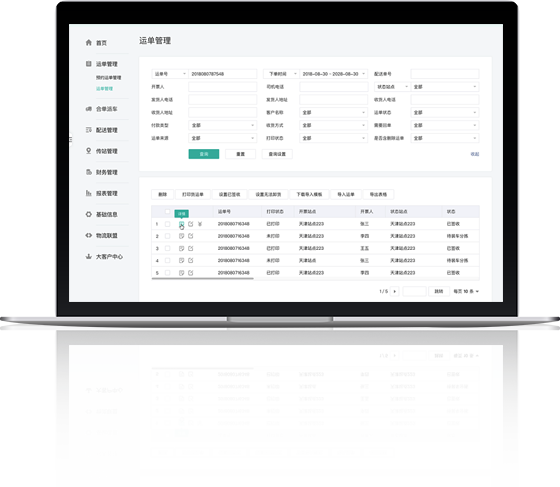Open the 每页 10 条 page size dropdown
This screenshot has height=487, width=560.
pyautogui.click(x=466, y=291)
